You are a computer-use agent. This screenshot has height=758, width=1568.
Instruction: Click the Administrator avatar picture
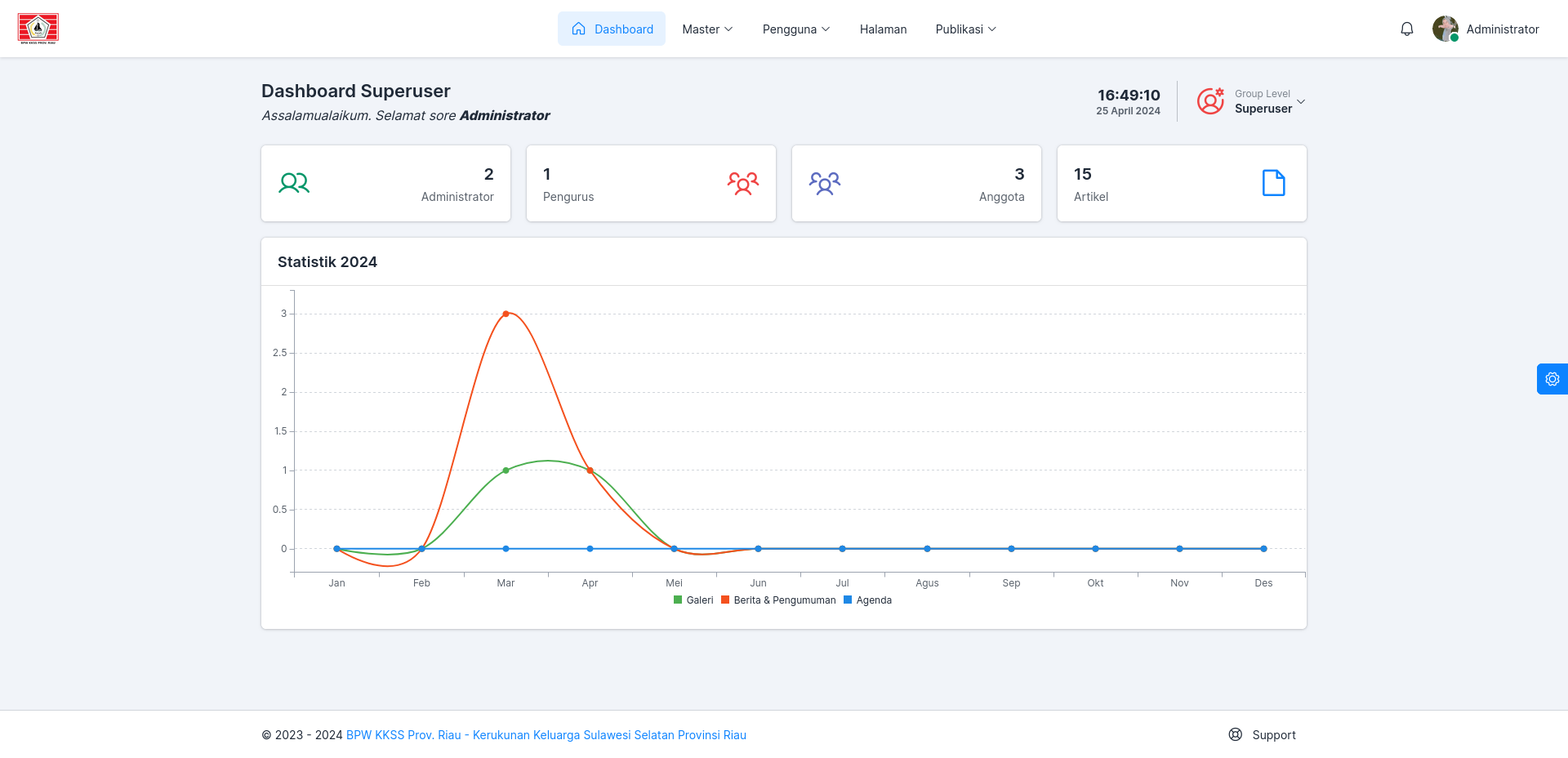1445,29
